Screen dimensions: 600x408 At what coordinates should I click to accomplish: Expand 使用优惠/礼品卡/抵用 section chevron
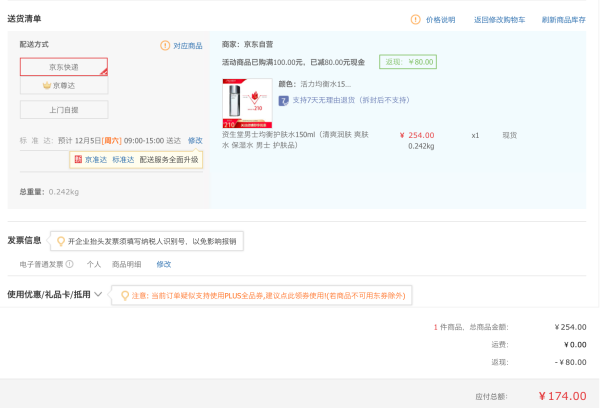(x=98, y=294)
